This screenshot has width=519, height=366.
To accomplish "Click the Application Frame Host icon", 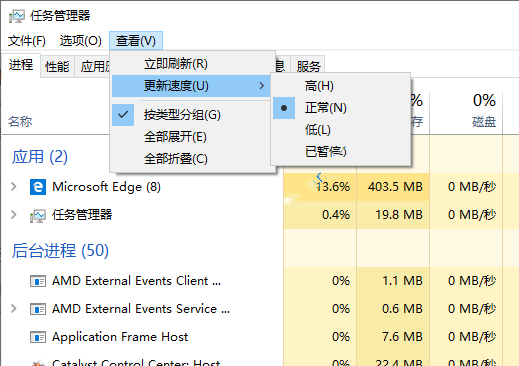I will [x=38, y=337].
